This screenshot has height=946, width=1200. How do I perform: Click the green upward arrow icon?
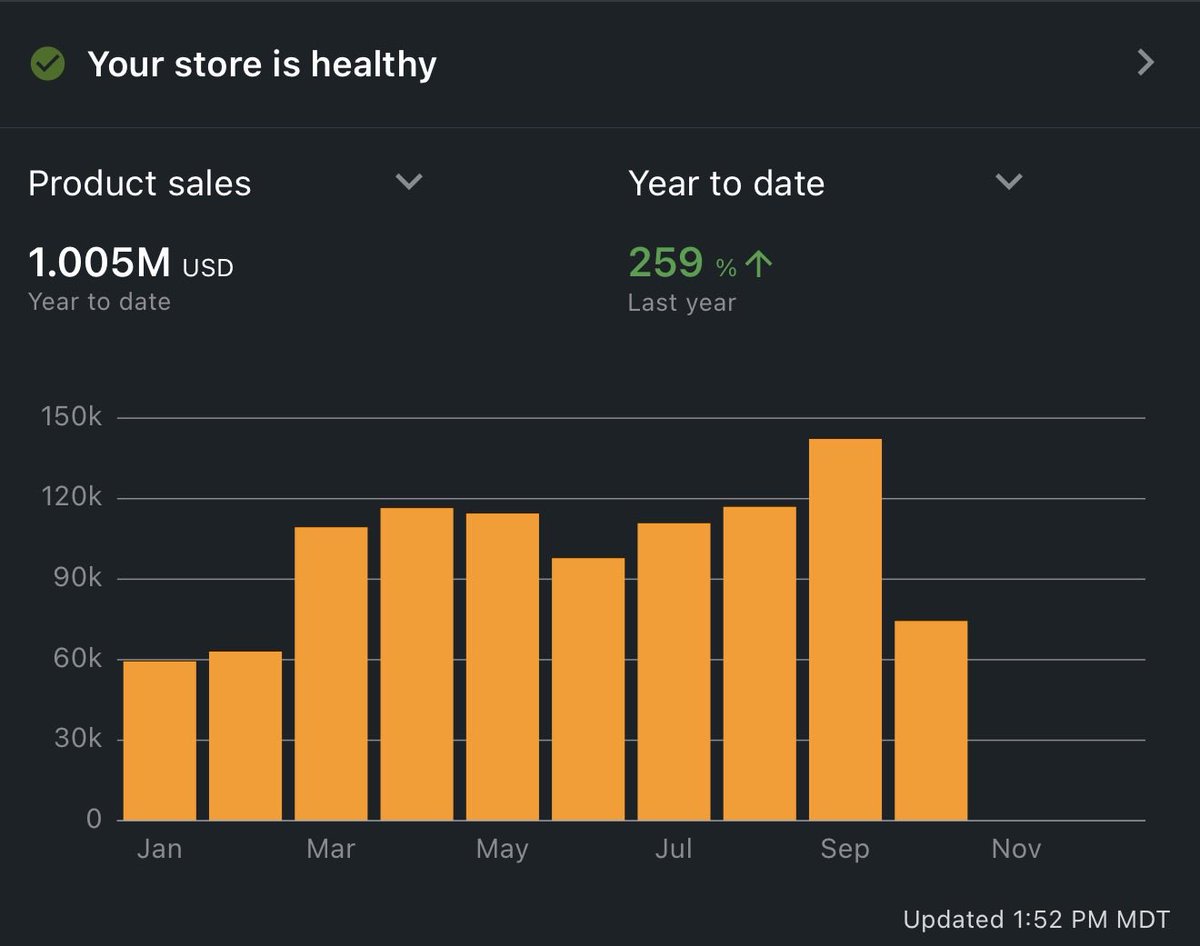point(760,265)
